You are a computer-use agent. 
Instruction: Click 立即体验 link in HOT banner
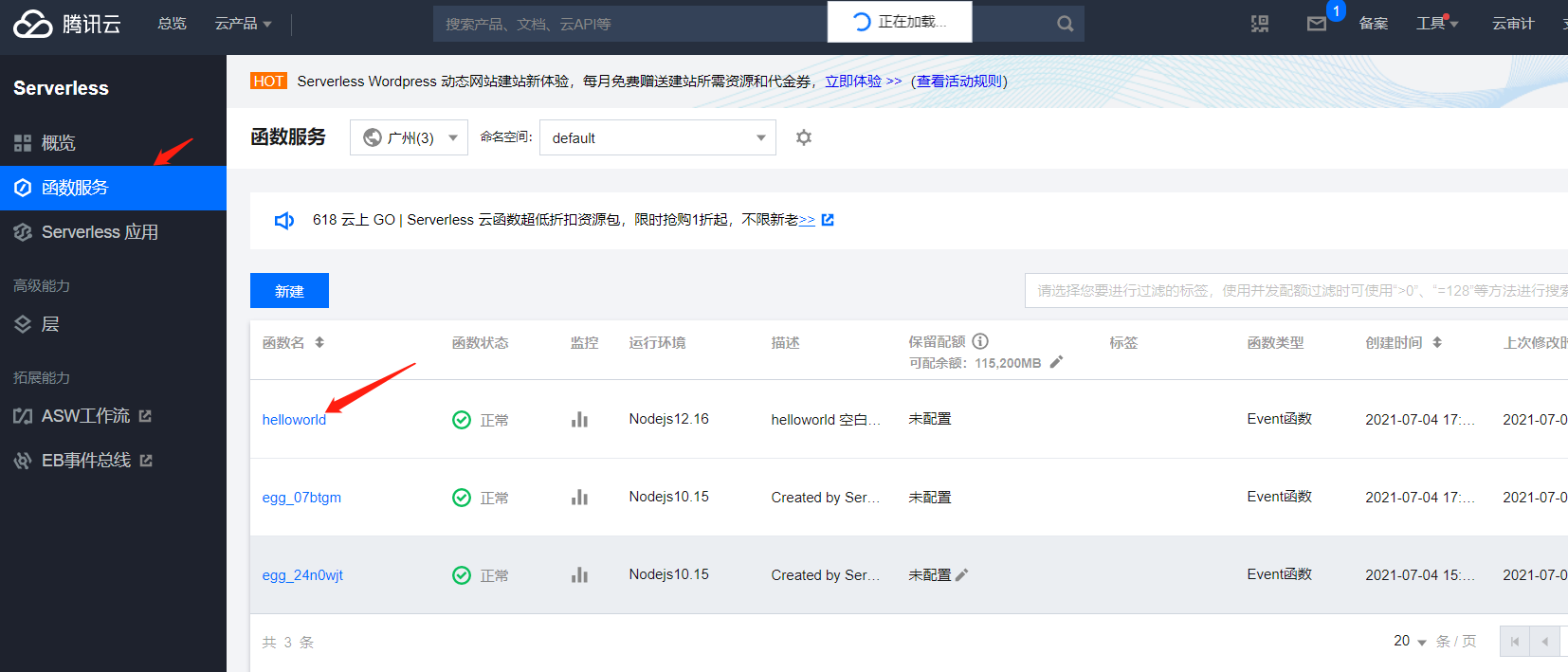coord(863,82)
